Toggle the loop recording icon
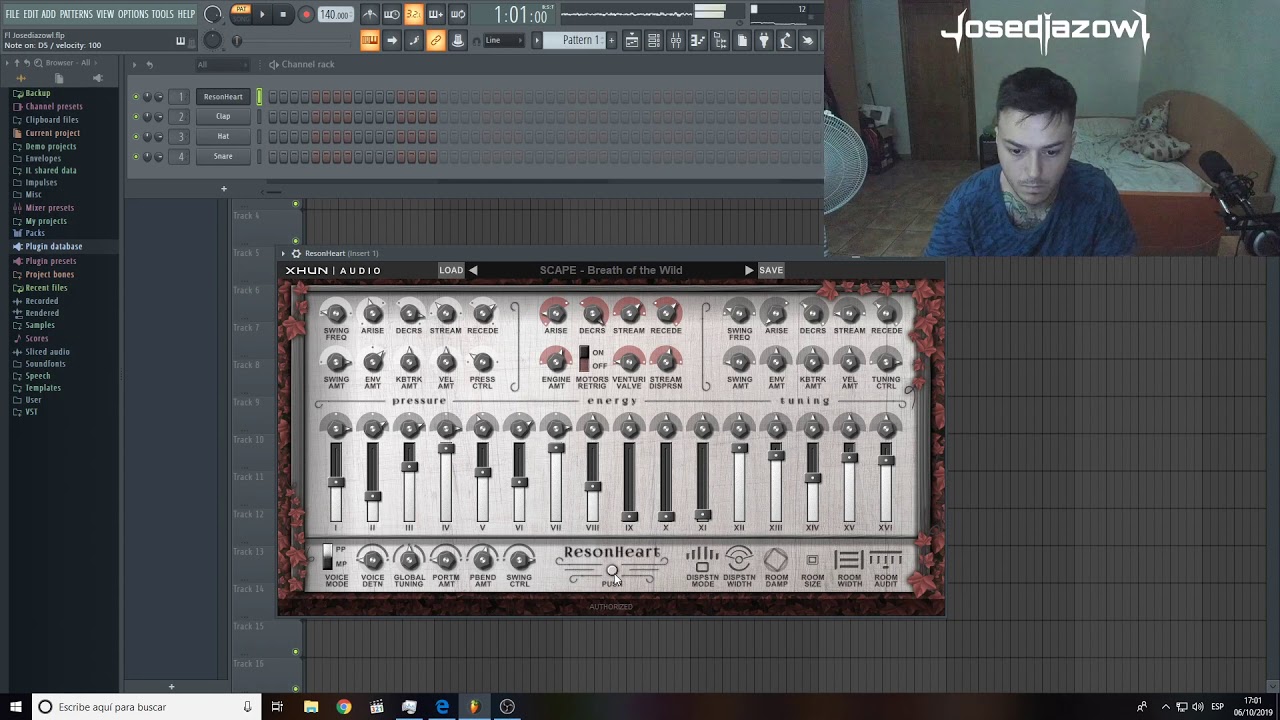Image resolution: width=1280 pixels, height=720 pixels. coord(458,14)
